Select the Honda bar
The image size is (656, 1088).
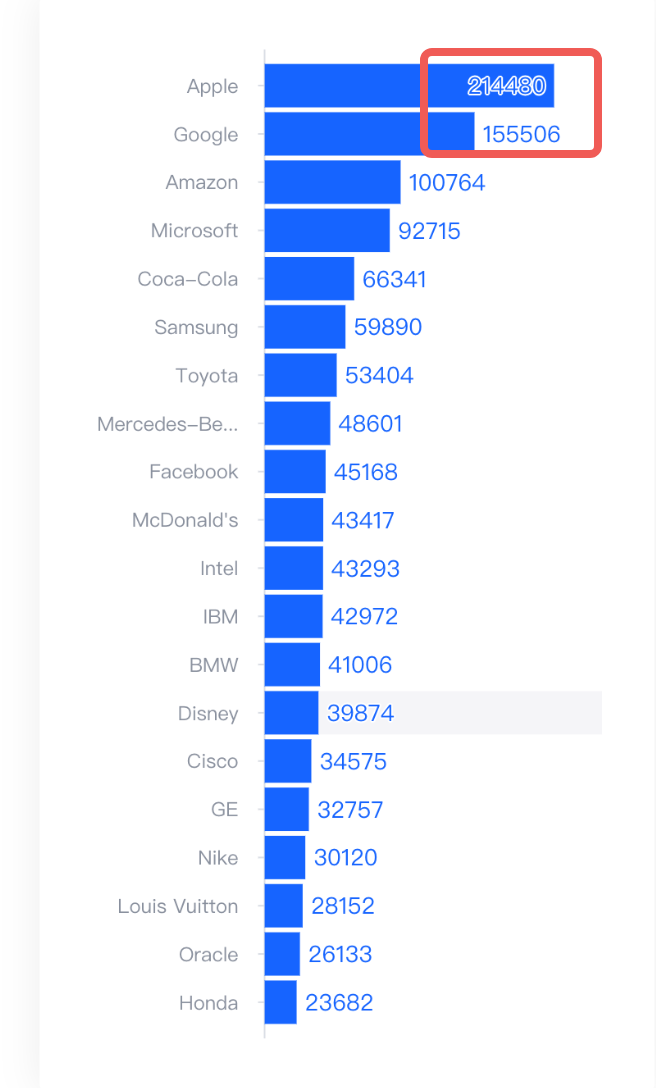click(x=280, y=1002)
